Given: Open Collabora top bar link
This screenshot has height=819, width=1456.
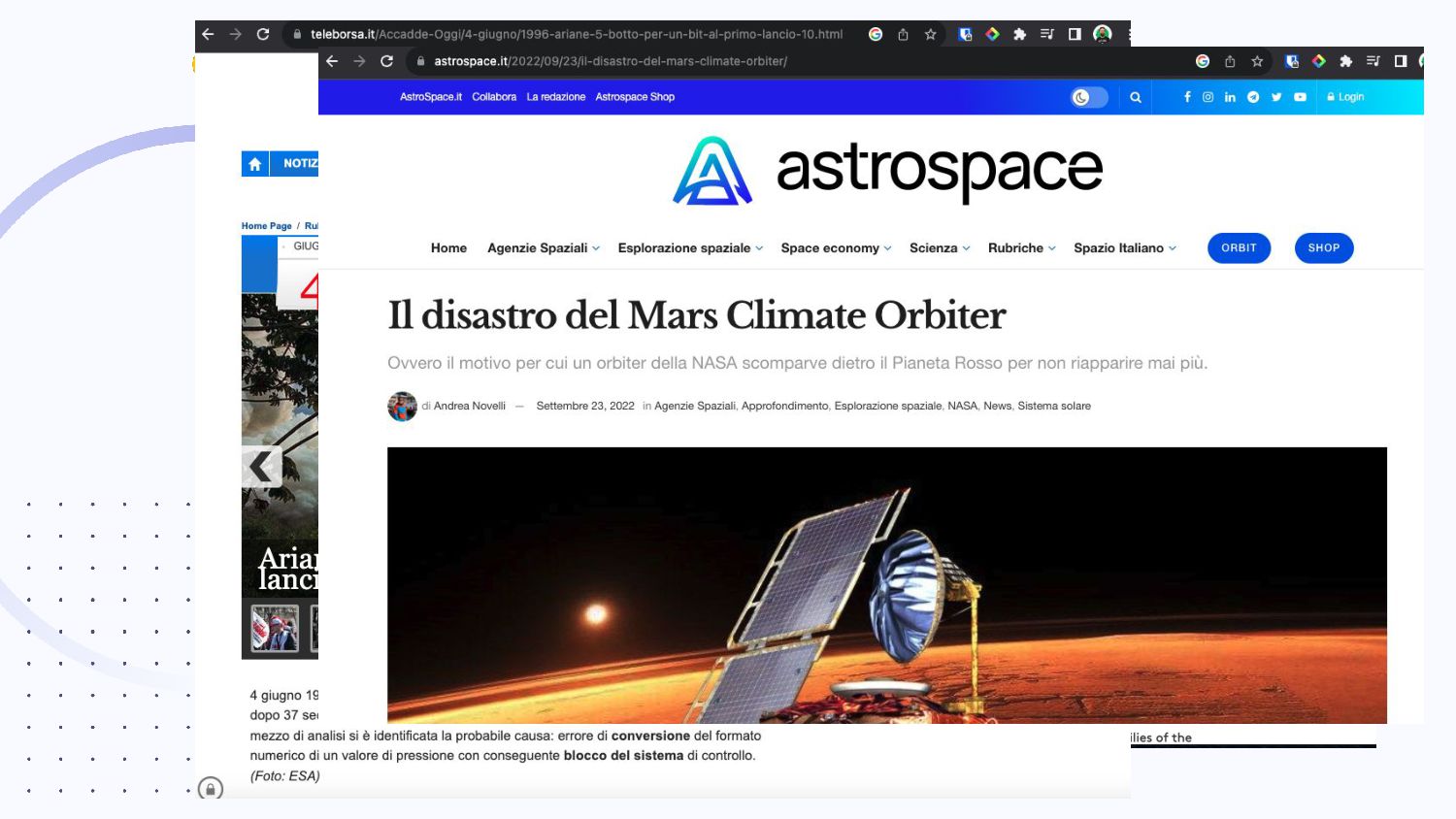Looking at the screenshot, I should coord(494,97).
